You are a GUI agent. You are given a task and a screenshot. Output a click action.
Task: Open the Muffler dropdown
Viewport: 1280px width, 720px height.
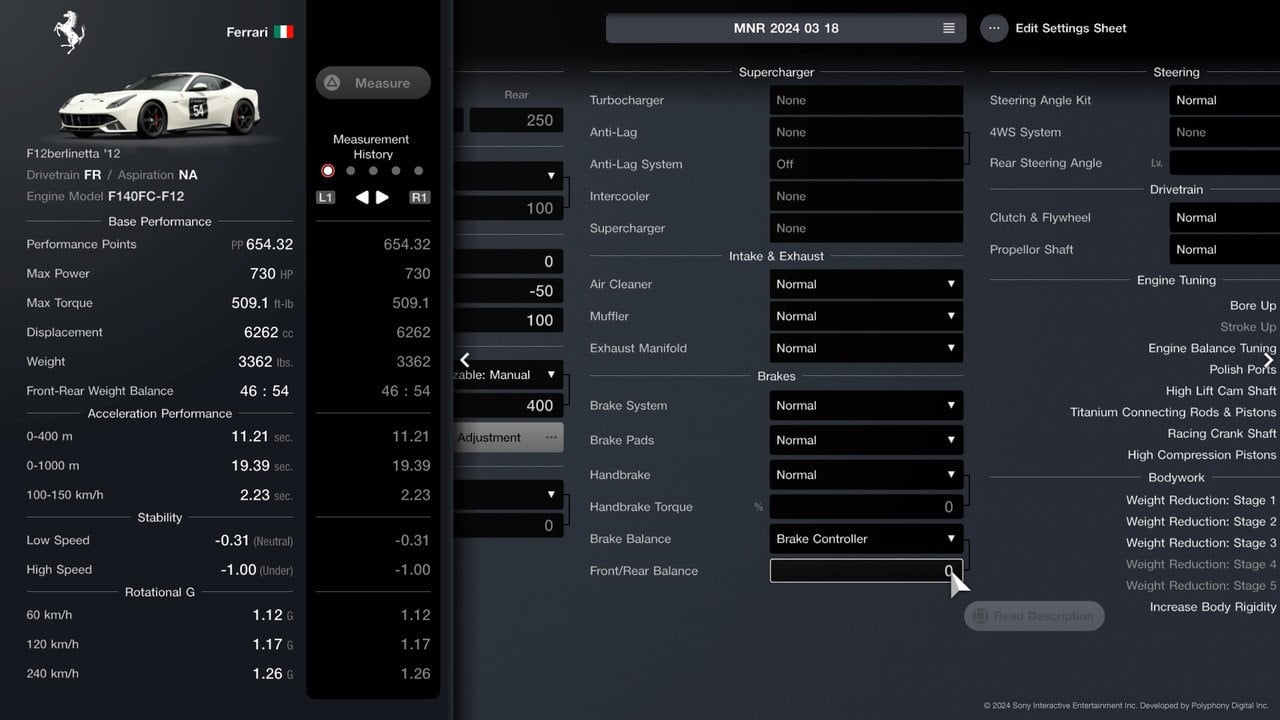coord(866,316)
